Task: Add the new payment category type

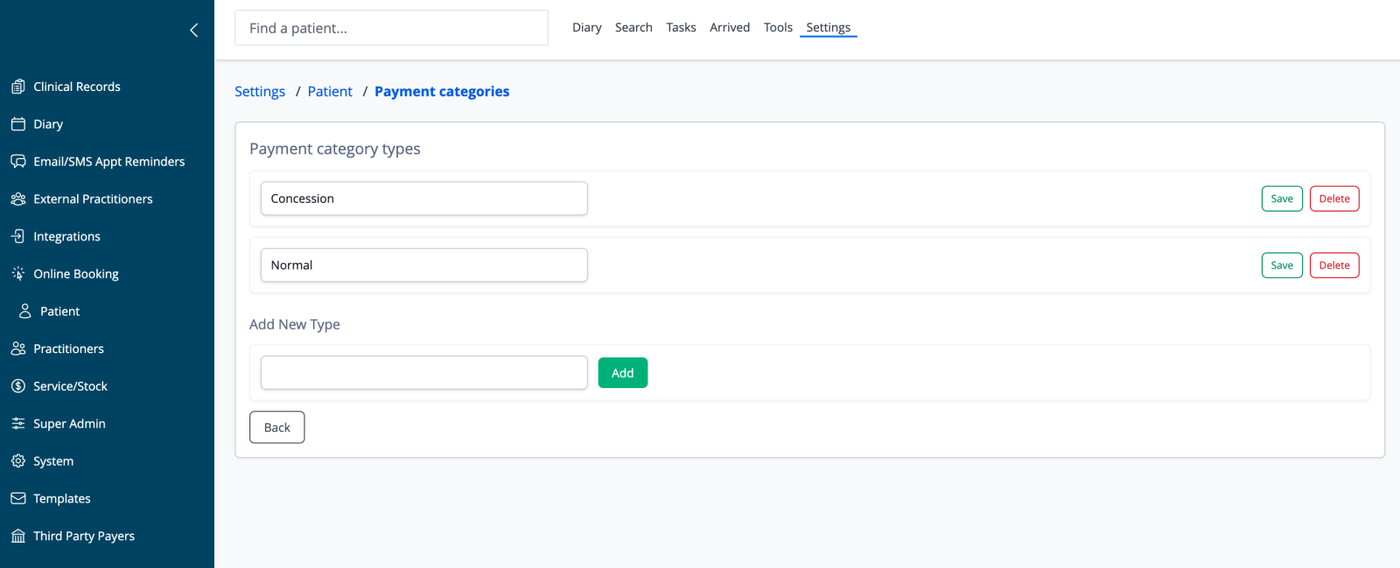Action: 623,373
